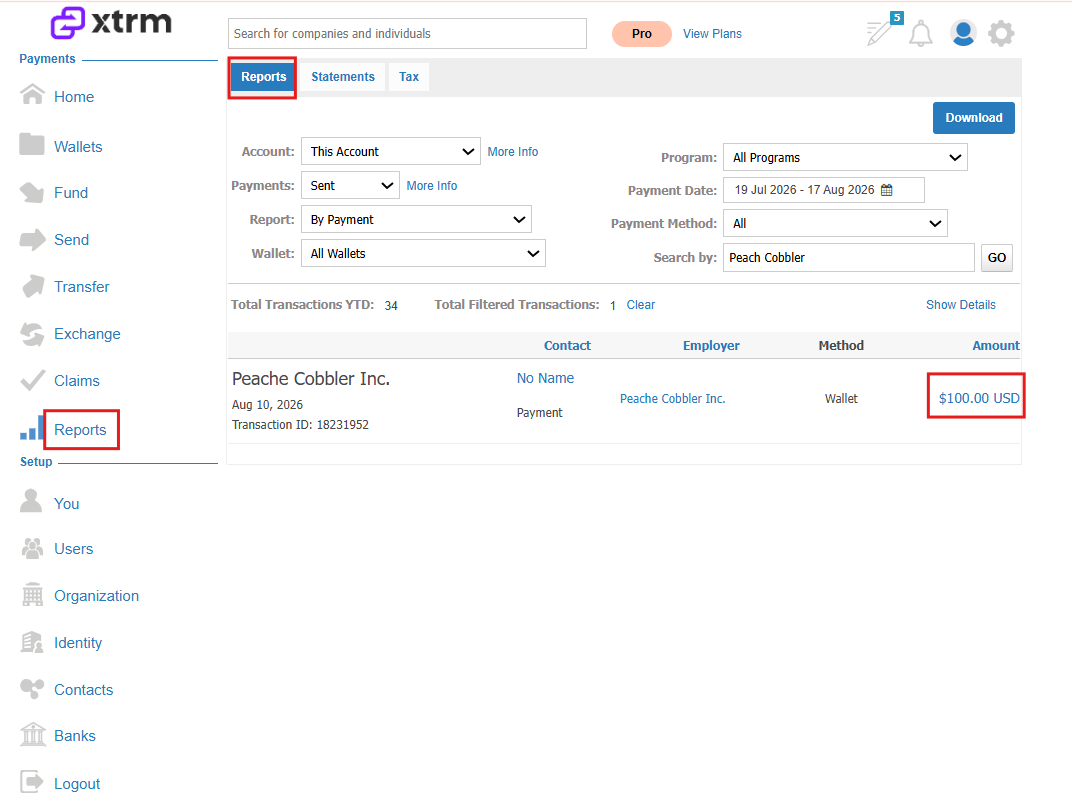Expand the Payment Method dropdown
Image resolution: width=1072 pixels, height=811 pixels.
click(x=835, y=223)
